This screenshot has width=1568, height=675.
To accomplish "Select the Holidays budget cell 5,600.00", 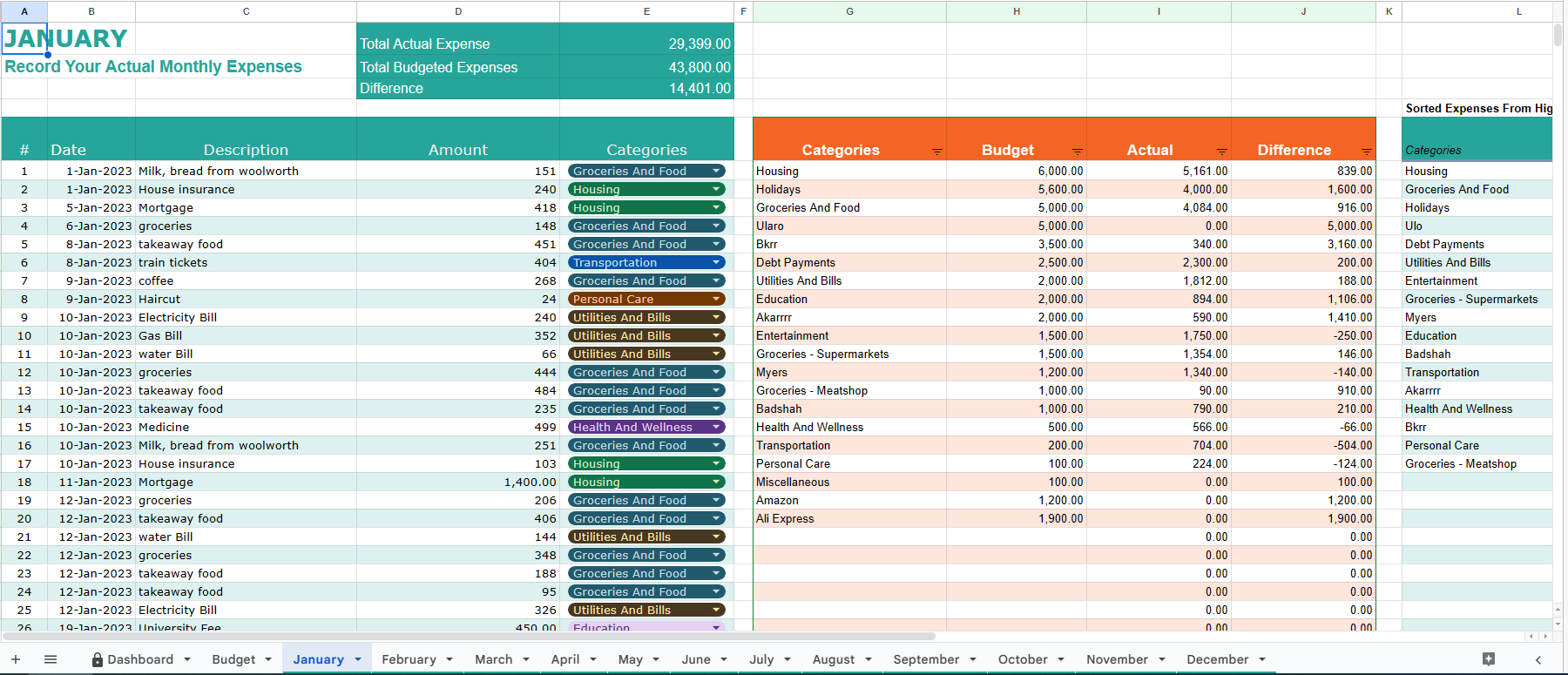I will pyautogui.click(x=1017, y=189).
